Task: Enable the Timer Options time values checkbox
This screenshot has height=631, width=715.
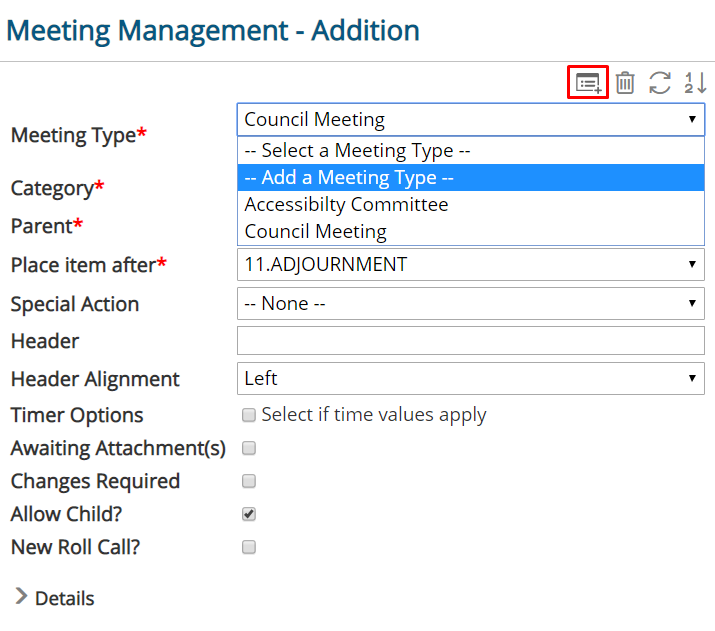Action: [249, 415]
